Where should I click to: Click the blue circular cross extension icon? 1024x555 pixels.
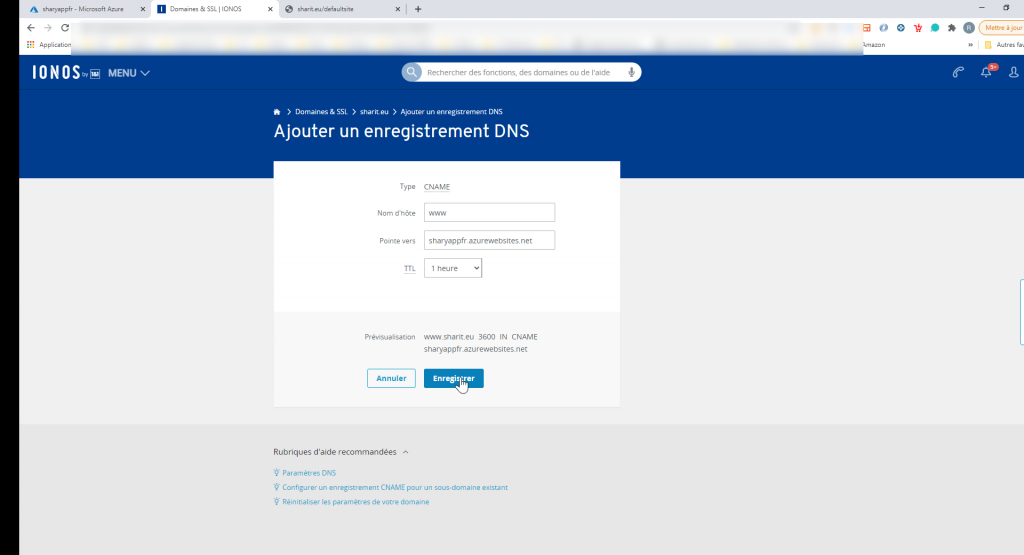pyautogui.click(x=901, y=27)
